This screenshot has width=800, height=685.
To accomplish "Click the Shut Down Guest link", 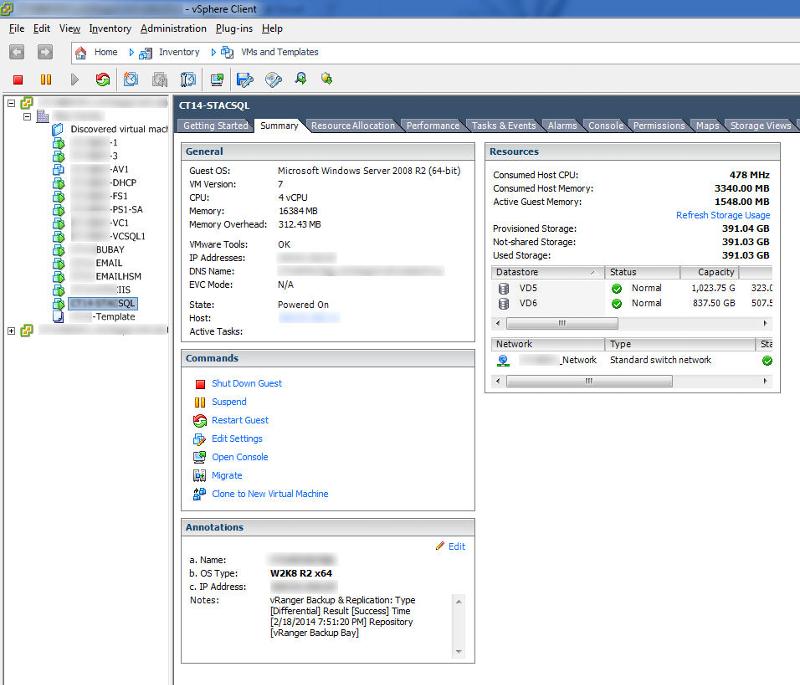I will click(x=246, y=384).
